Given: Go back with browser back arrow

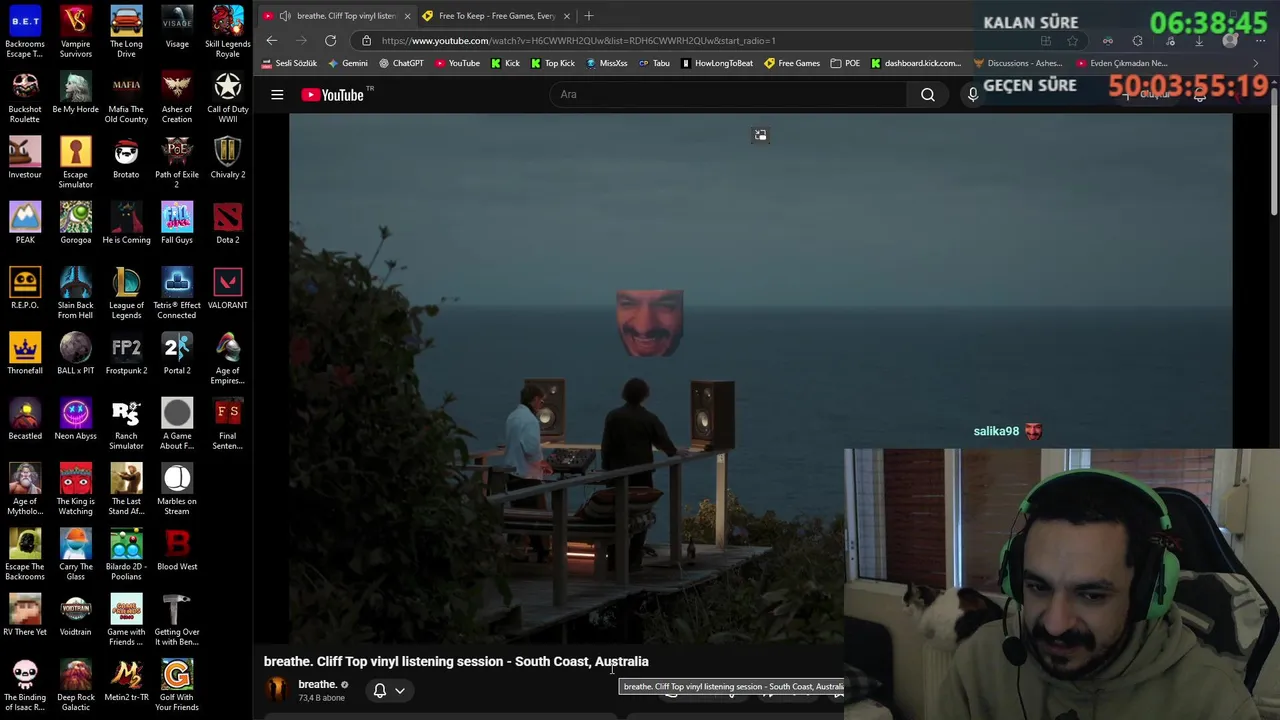Looking at the screenshot, I should coord(272,41).
